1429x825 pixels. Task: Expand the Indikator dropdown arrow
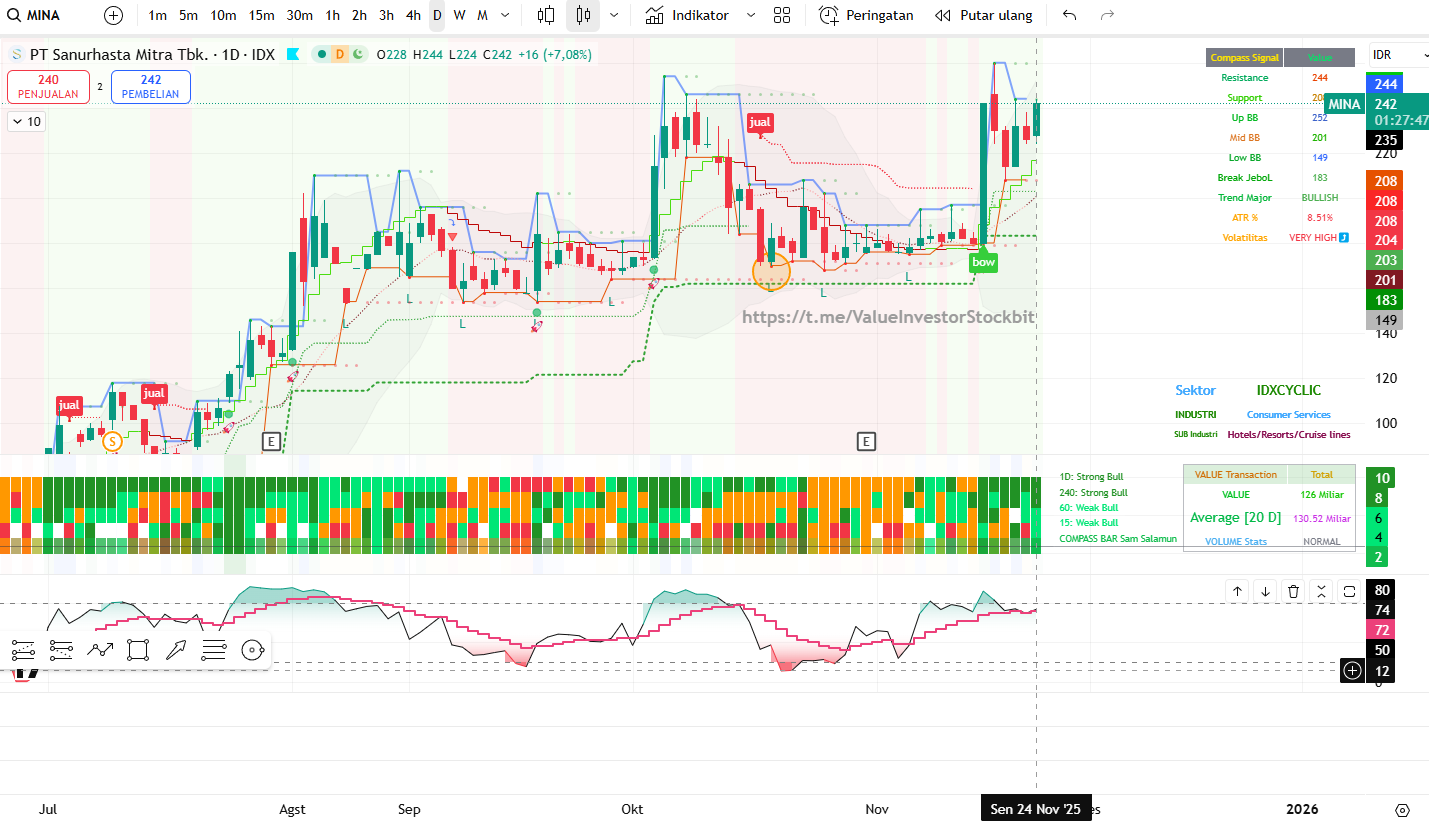tap(751, 15)
